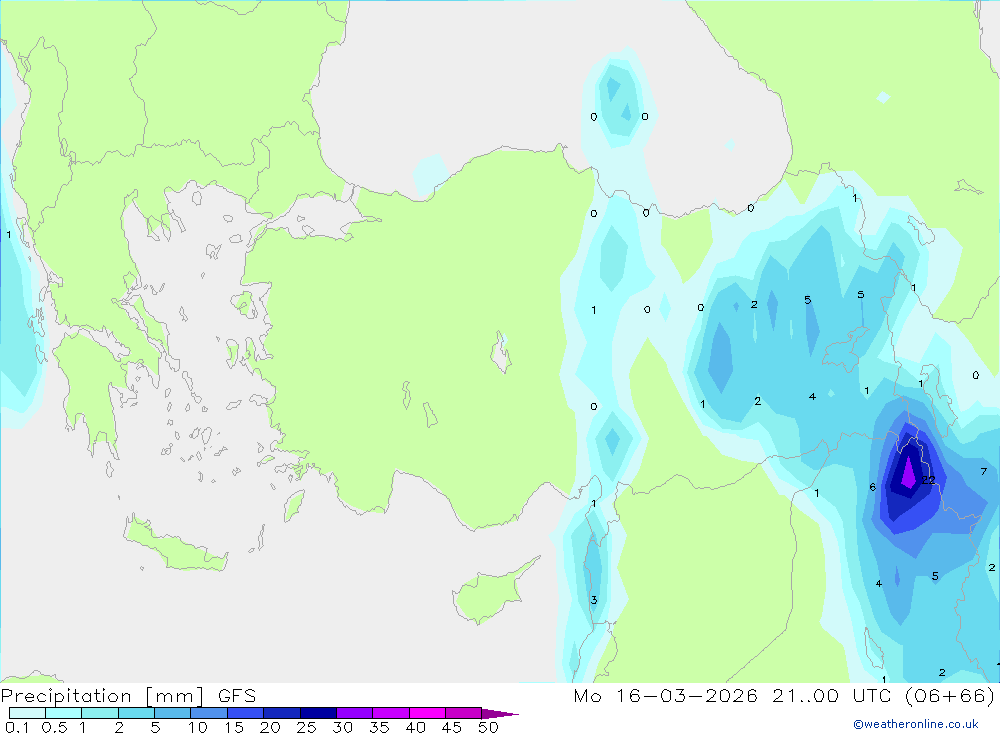Select the bright magenta 40–45 mm legend swatch
Viewport: 1000px width, 733px height.
427,713
